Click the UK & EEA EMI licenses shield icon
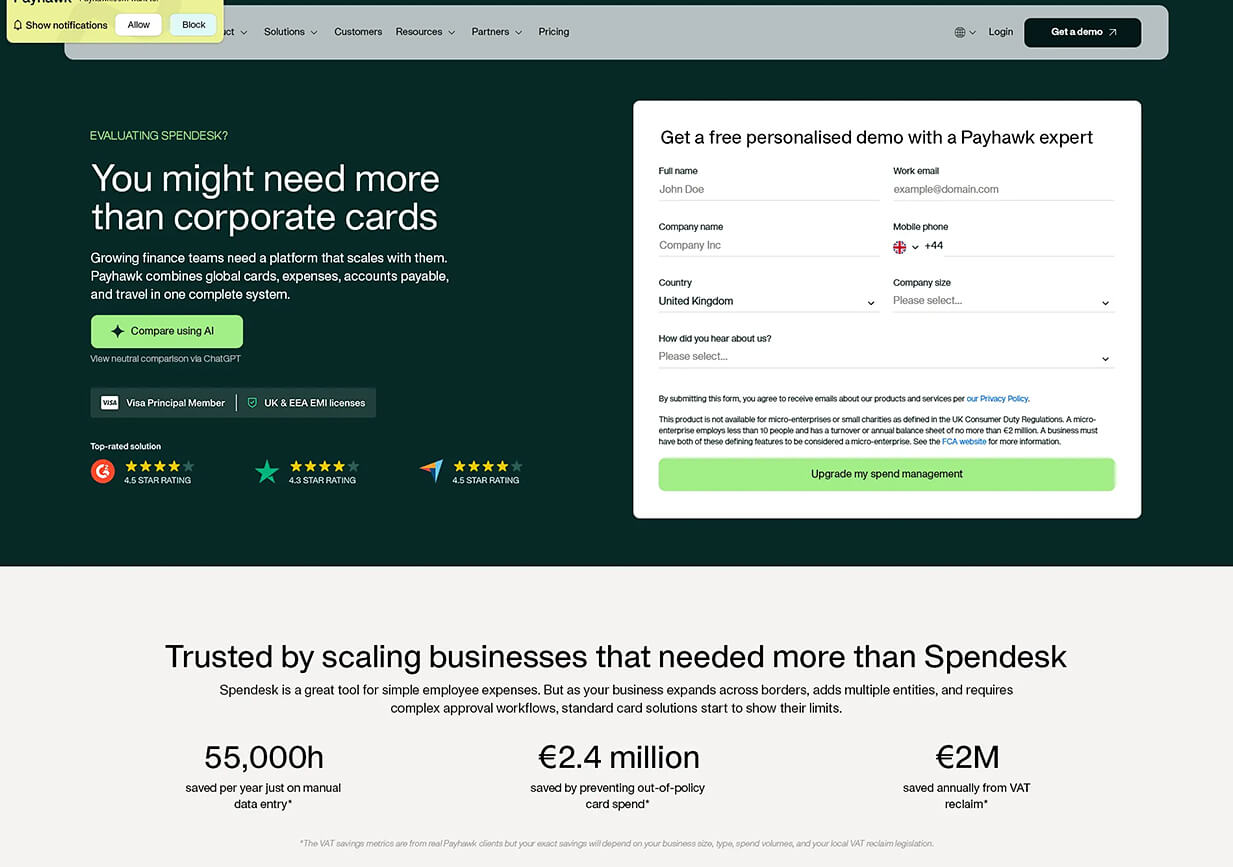 [253, 402]
